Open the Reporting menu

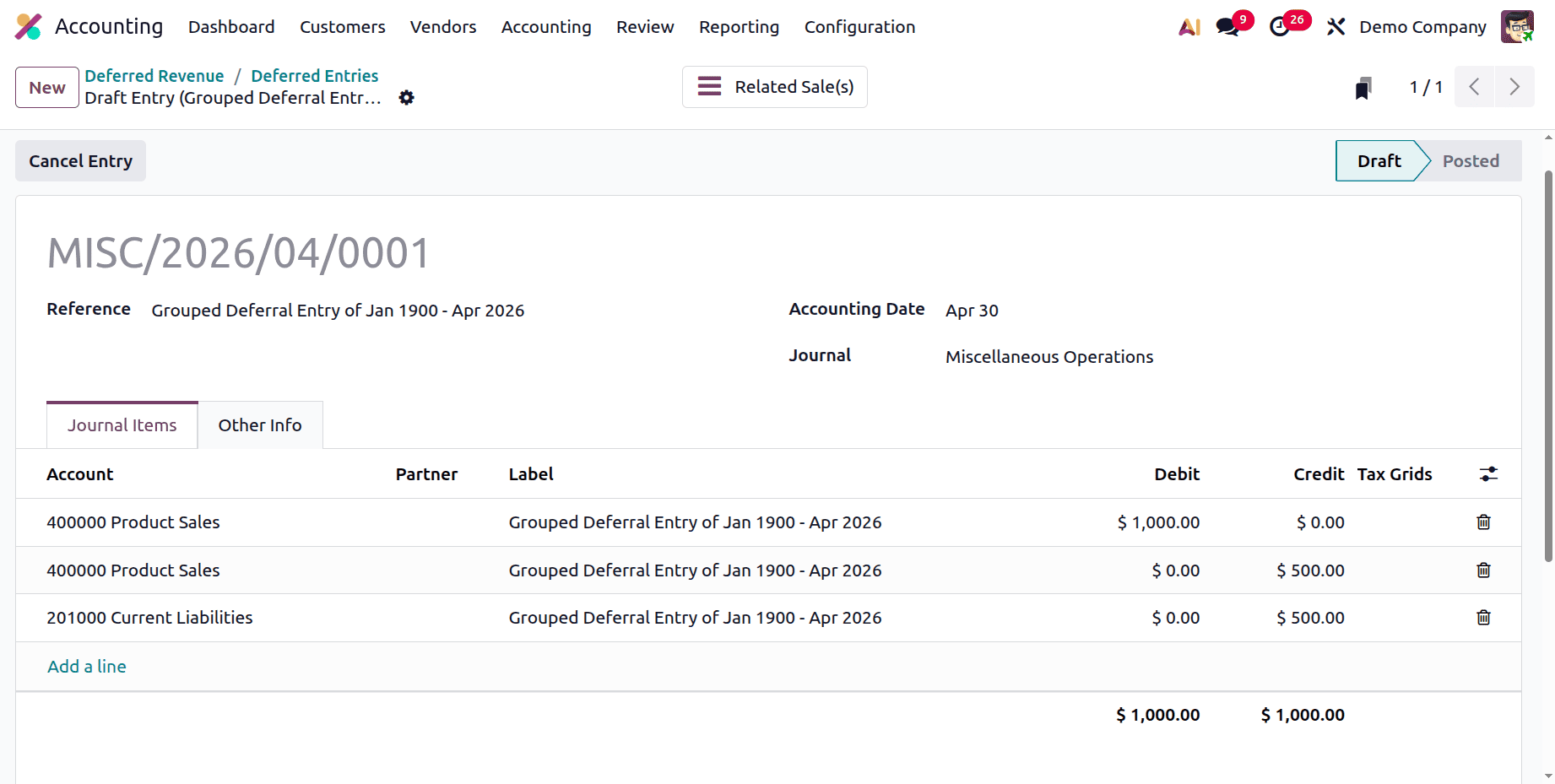[x=739, y=26]
